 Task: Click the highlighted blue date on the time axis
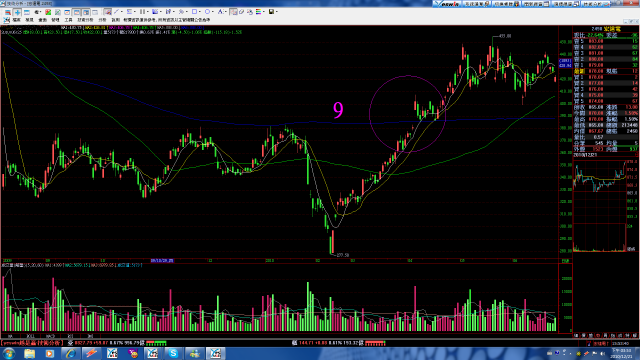(x=162, y=260)
